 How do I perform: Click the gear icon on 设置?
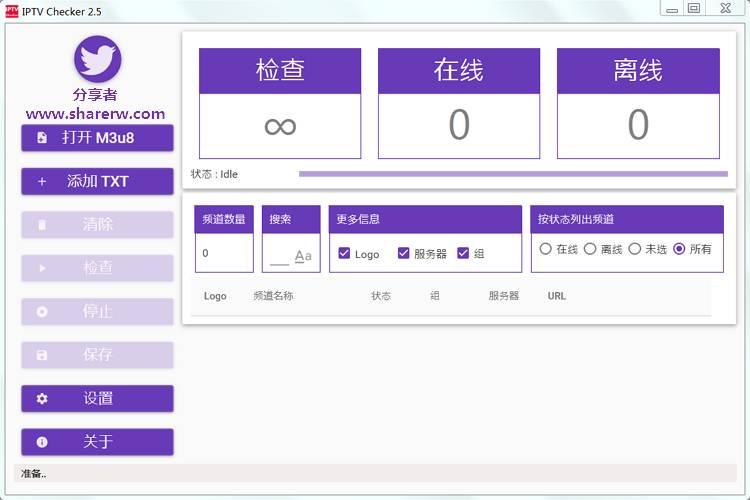coord(42,398)
